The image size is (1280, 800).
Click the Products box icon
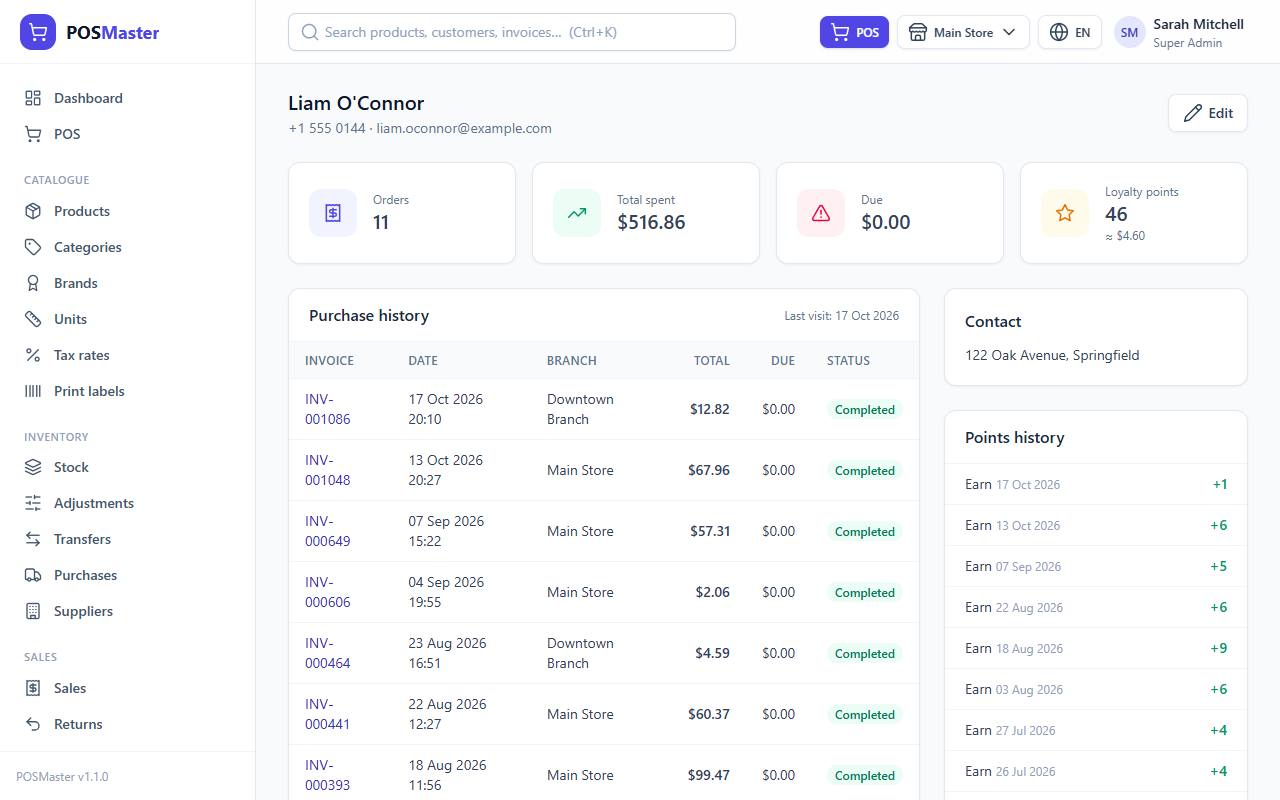(x=33, y=211)
